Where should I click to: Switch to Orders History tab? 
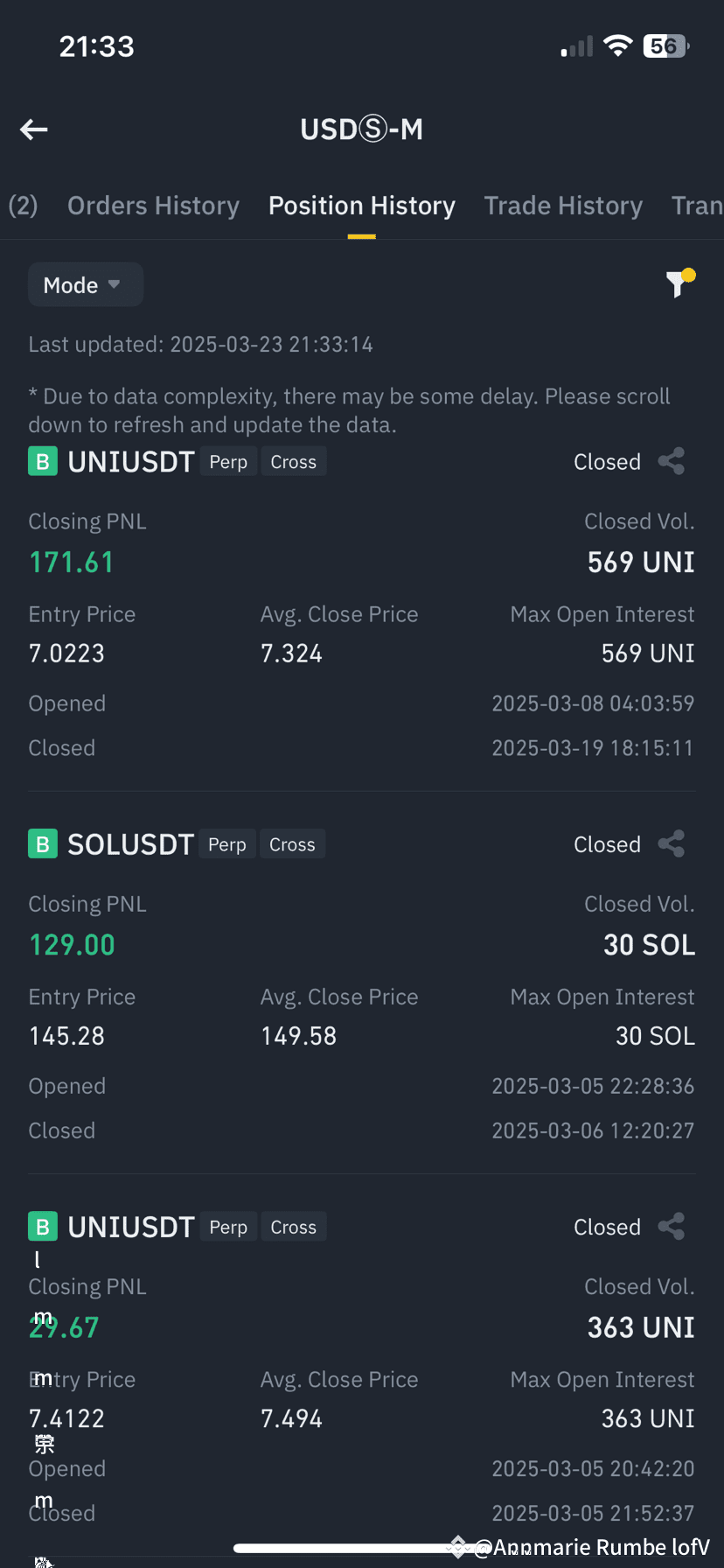pyautogui.click(x=153, y=206)
